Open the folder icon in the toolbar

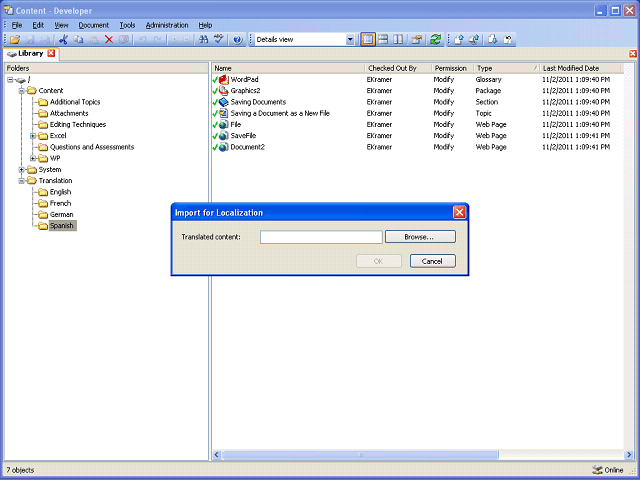(15, 39)
